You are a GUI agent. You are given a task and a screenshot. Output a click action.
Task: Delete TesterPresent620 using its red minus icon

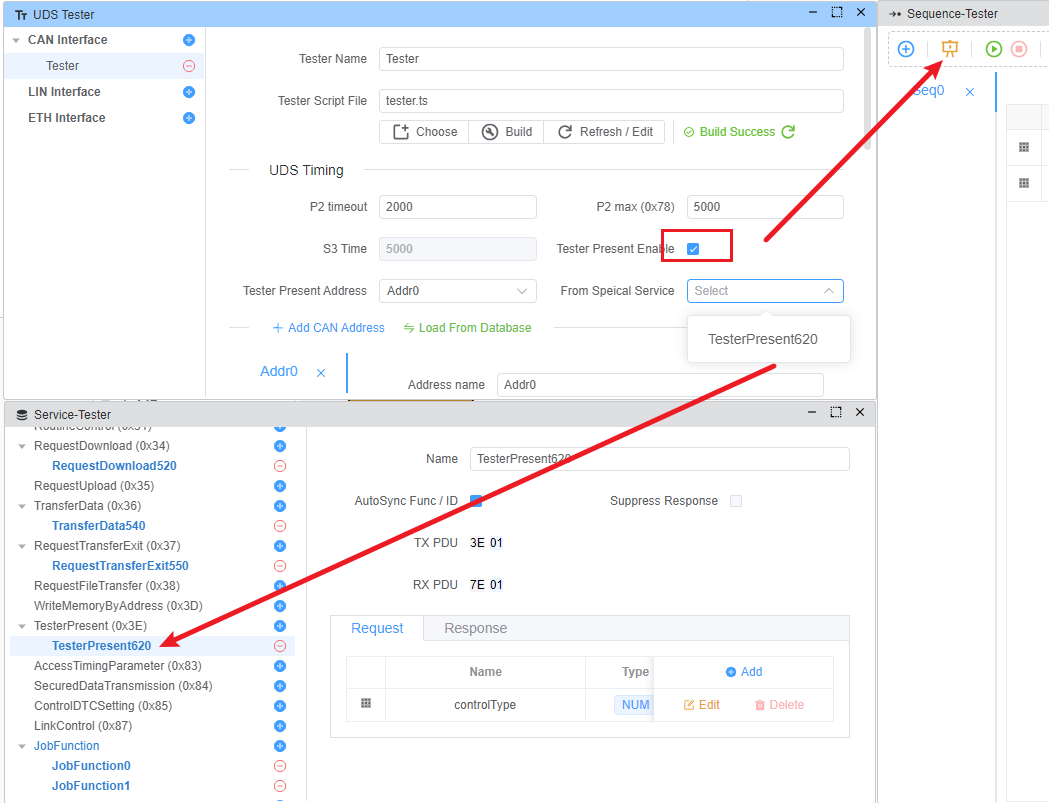[x=280, y=646]
